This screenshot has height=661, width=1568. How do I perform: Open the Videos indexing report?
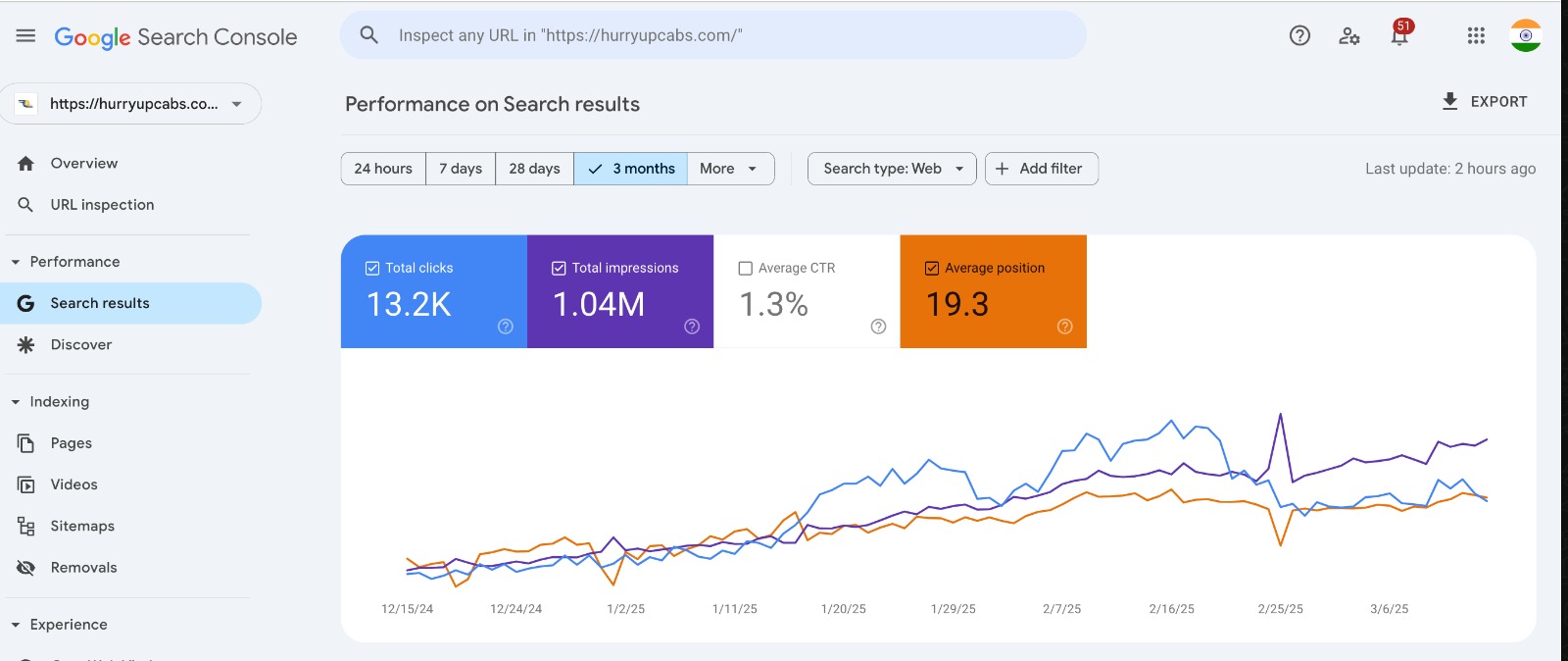(x=130, y=484)
